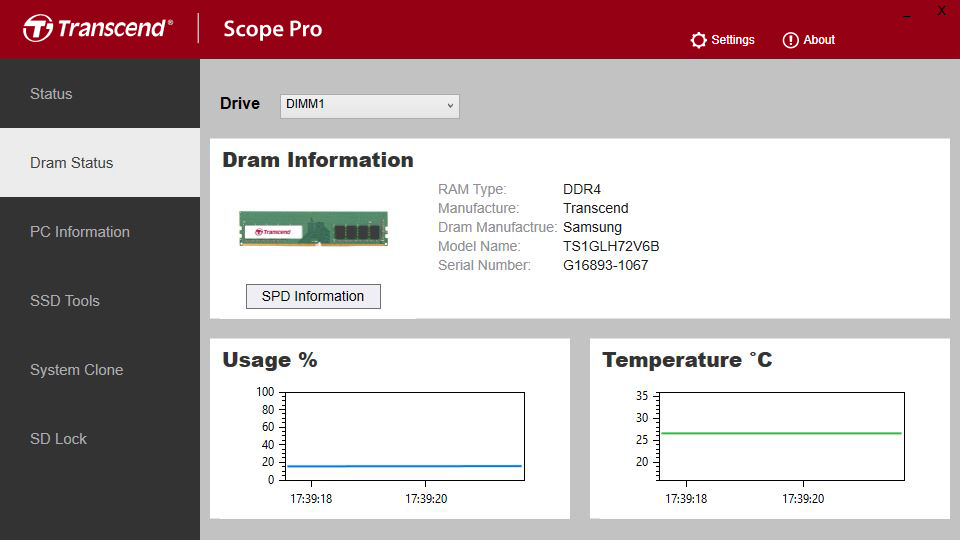Click the SPD Information button
The image size is (960, 540).
(x=313, y=296)
